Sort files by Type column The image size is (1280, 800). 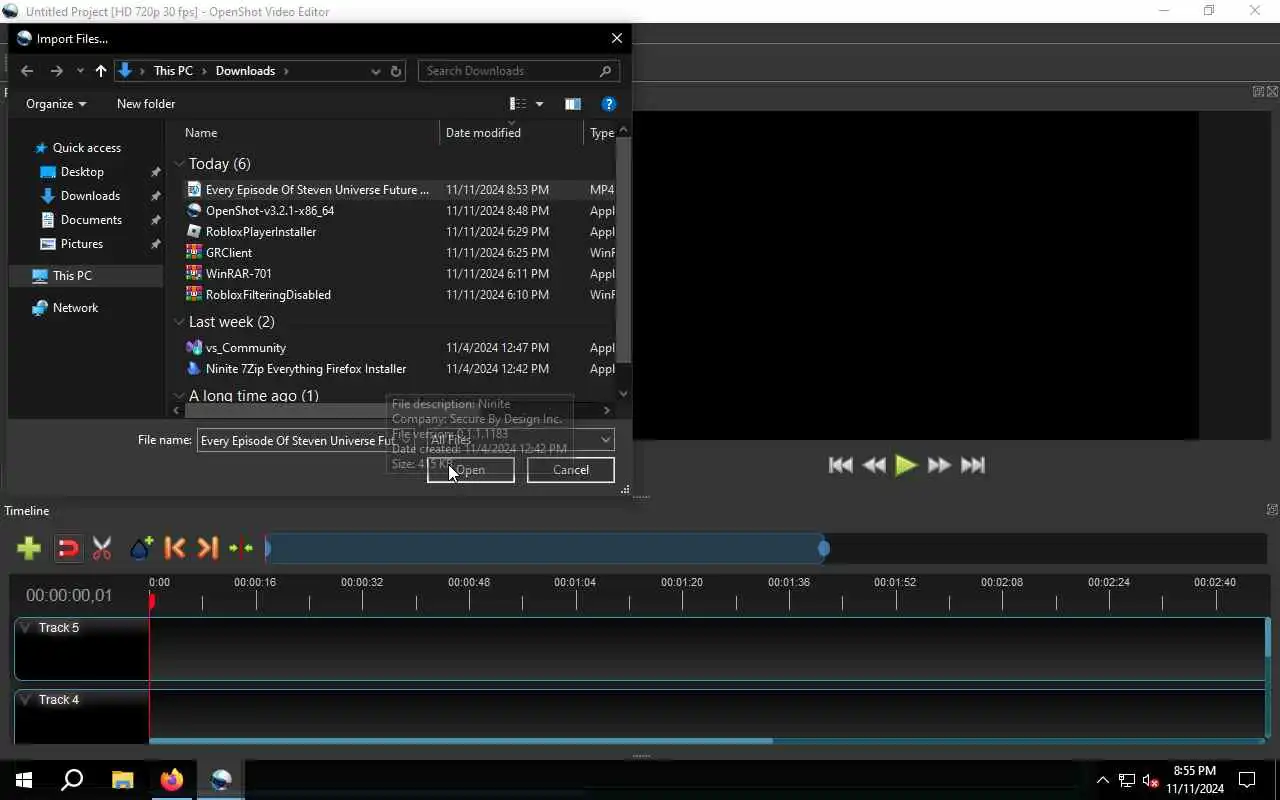point(601,133)
